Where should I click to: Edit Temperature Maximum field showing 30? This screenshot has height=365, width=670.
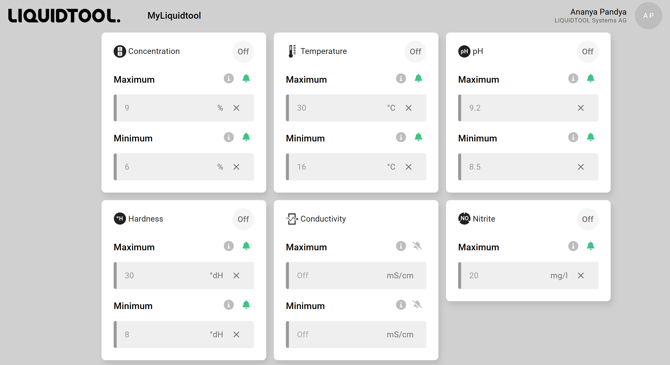tap(356, 108)
